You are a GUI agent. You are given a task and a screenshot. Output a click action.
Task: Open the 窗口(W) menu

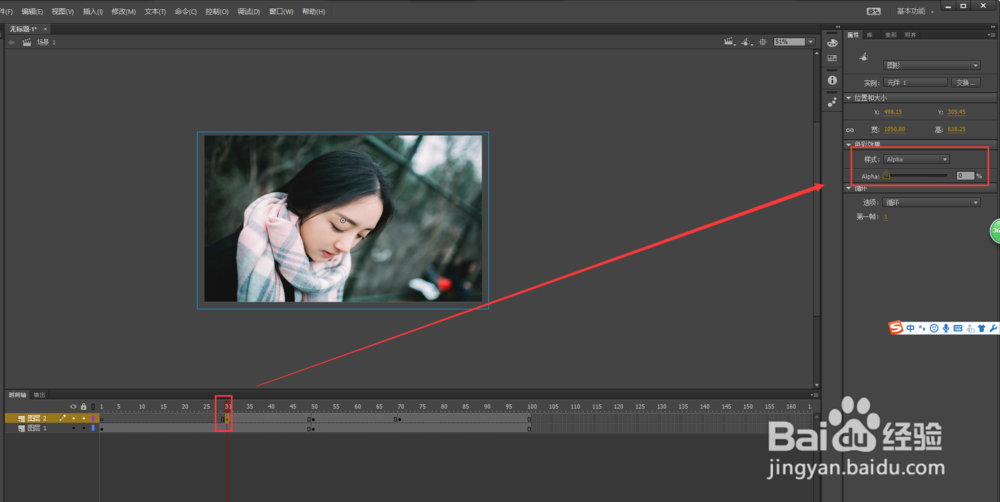point(281,11)
